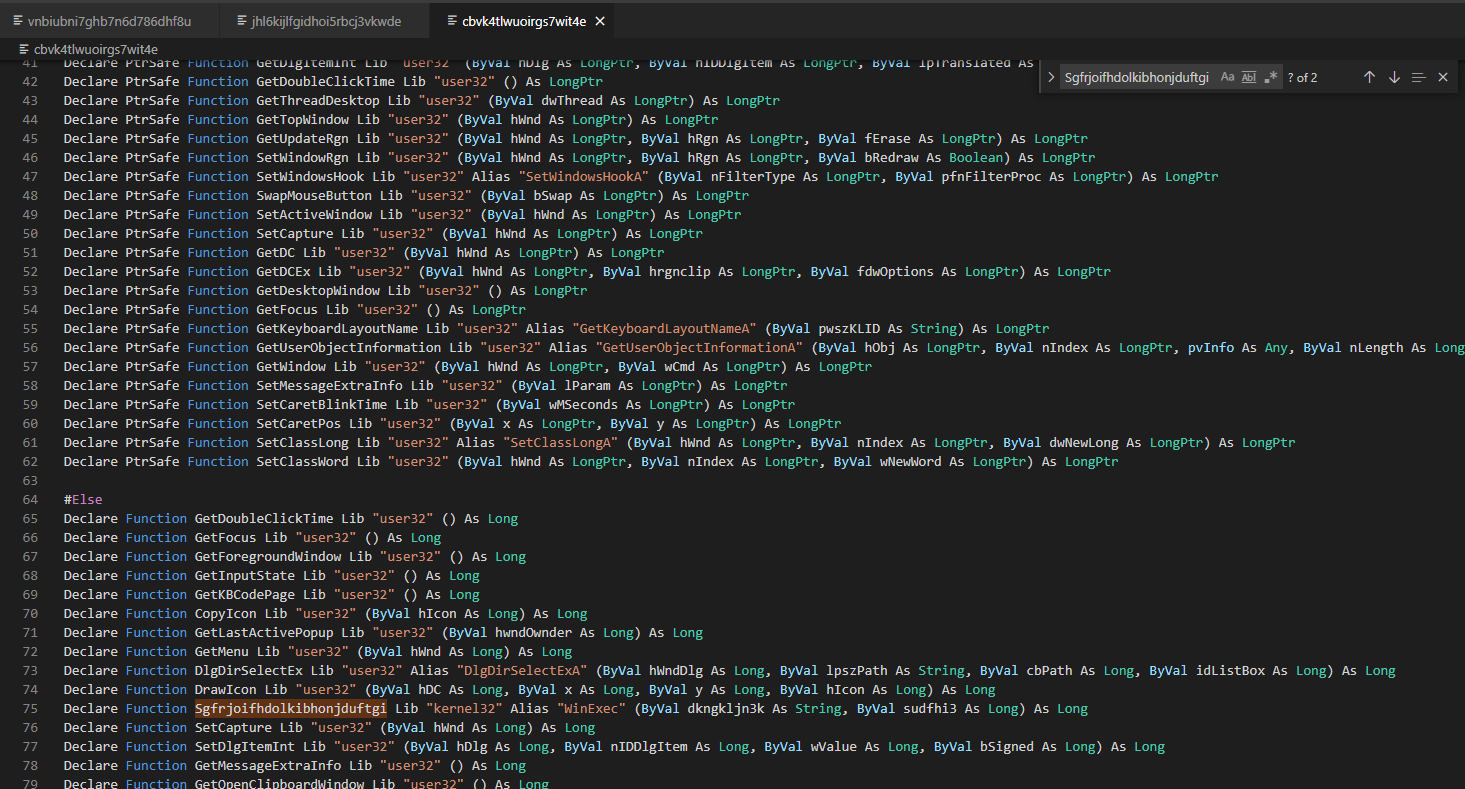Jump to next find match

[1394, 77]
